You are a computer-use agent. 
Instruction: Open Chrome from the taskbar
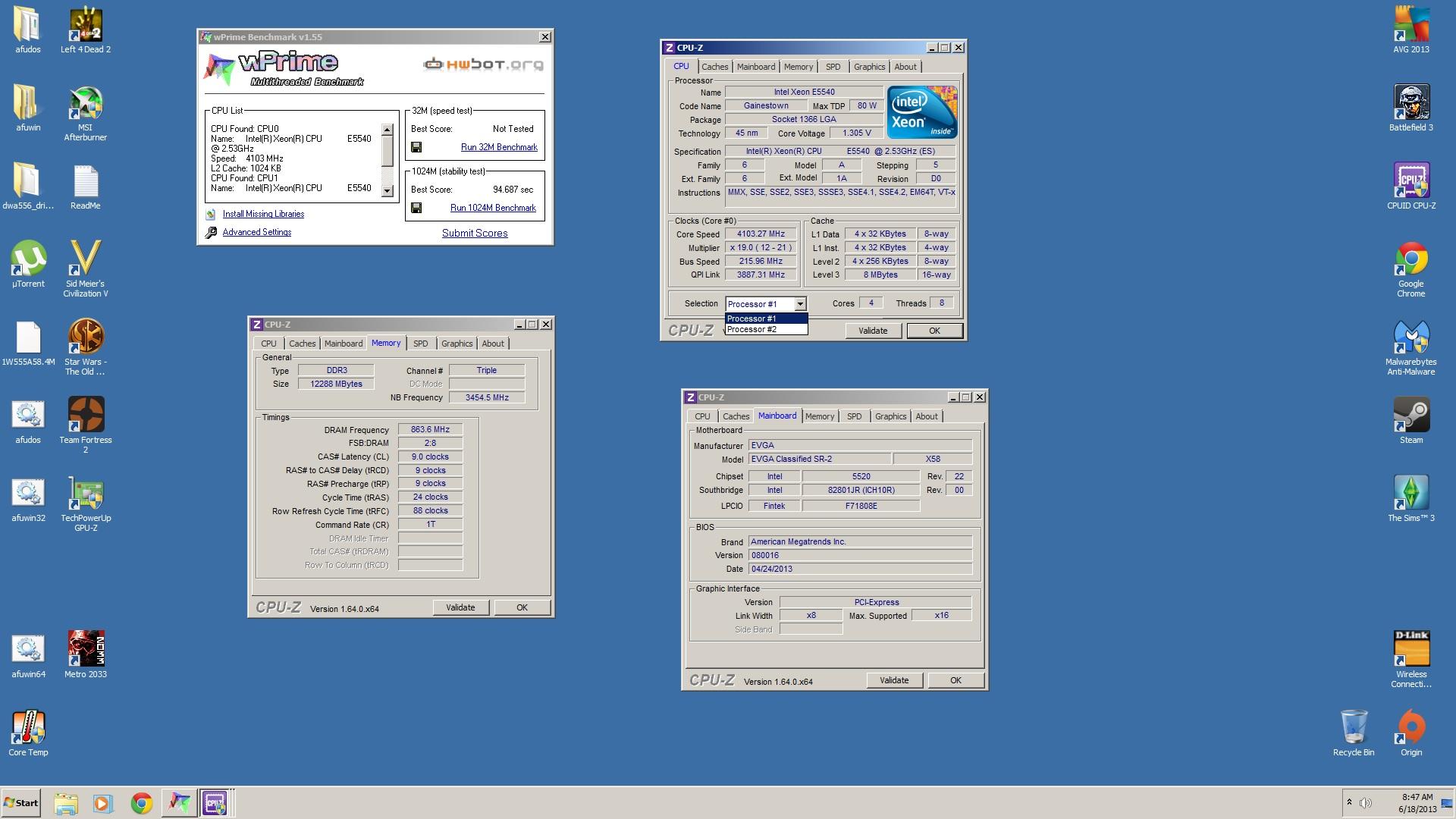tap(141, 803)
